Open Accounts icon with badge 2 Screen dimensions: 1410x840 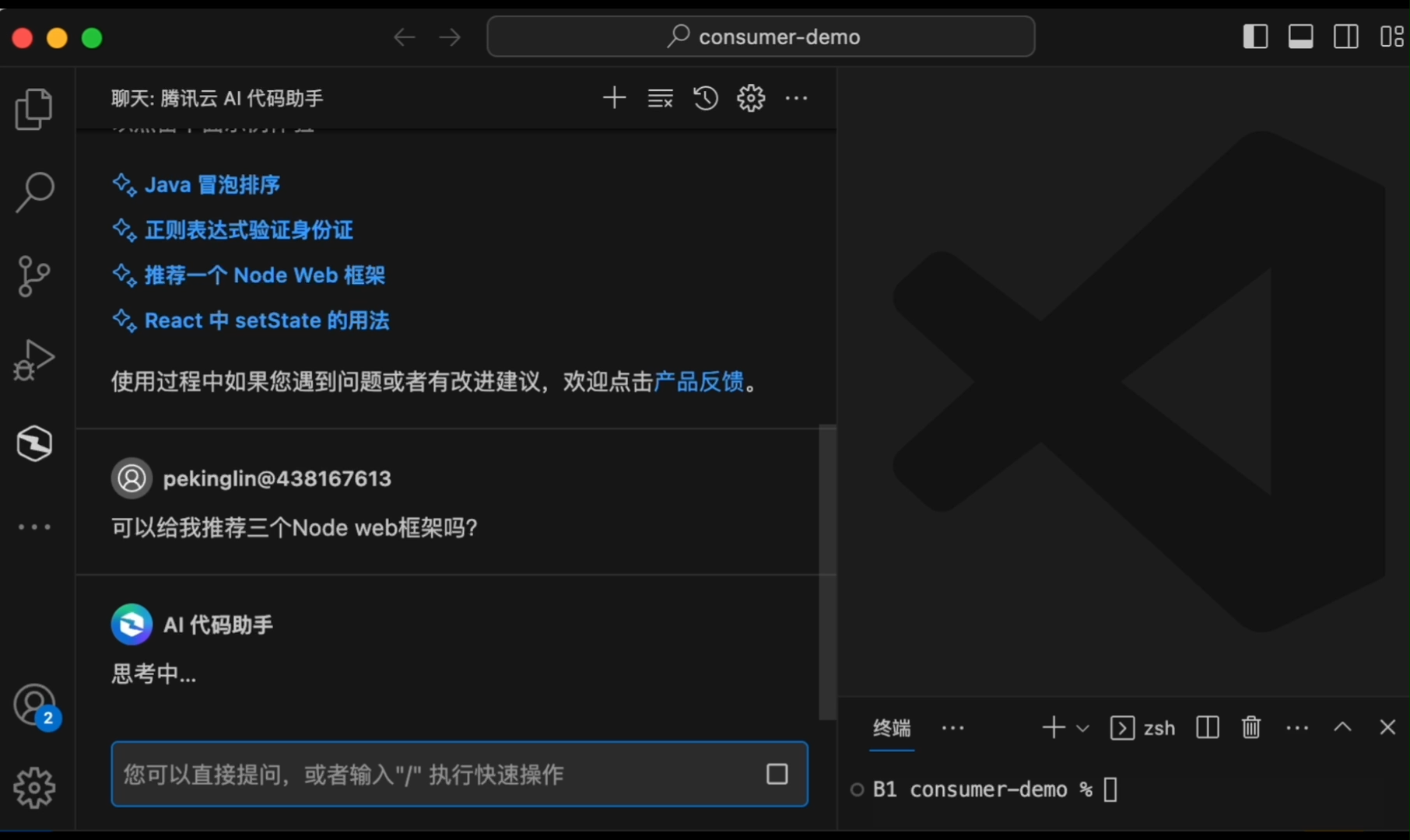(x=36, y=706)
